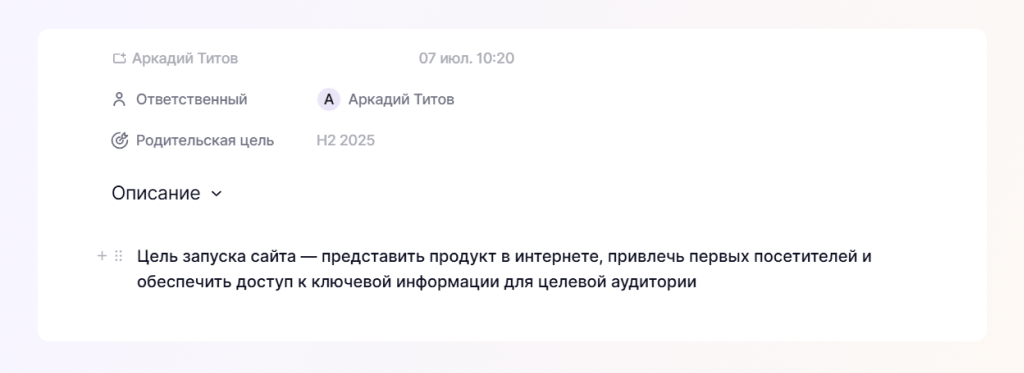Click the six-dot drag handle of the description block
Image resolution: width=1024 pixels, height=373 pixels.
[x=118, y=256]
